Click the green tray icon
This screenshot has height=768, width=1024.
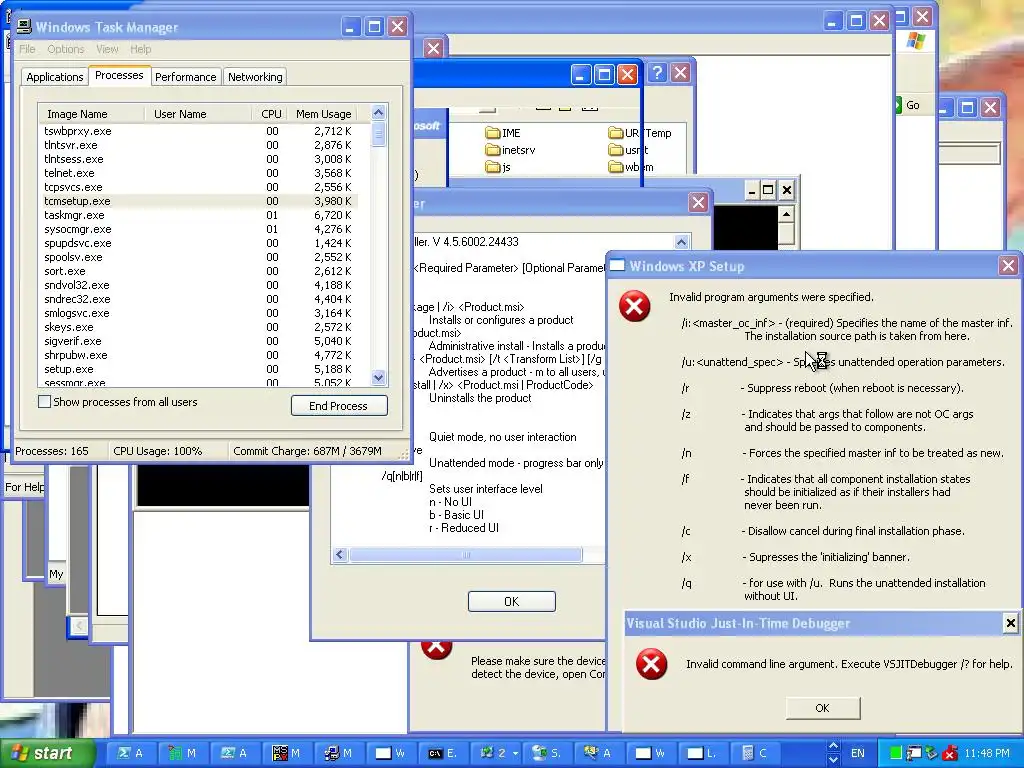896,753
